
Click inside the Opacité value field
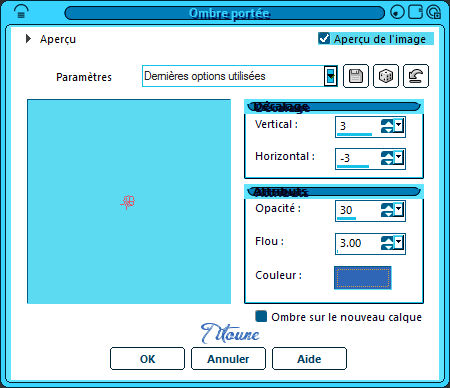pos(357,210)
